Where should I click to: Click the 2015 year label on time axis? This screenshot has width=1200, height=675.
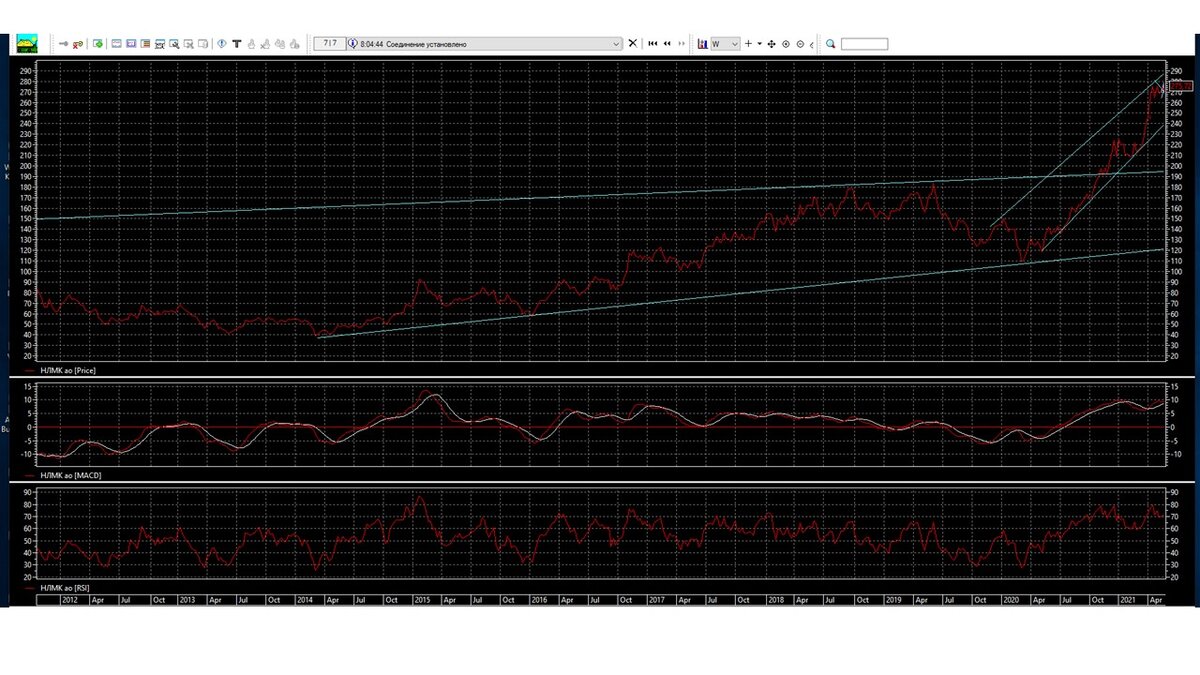[x=422, y=600]
